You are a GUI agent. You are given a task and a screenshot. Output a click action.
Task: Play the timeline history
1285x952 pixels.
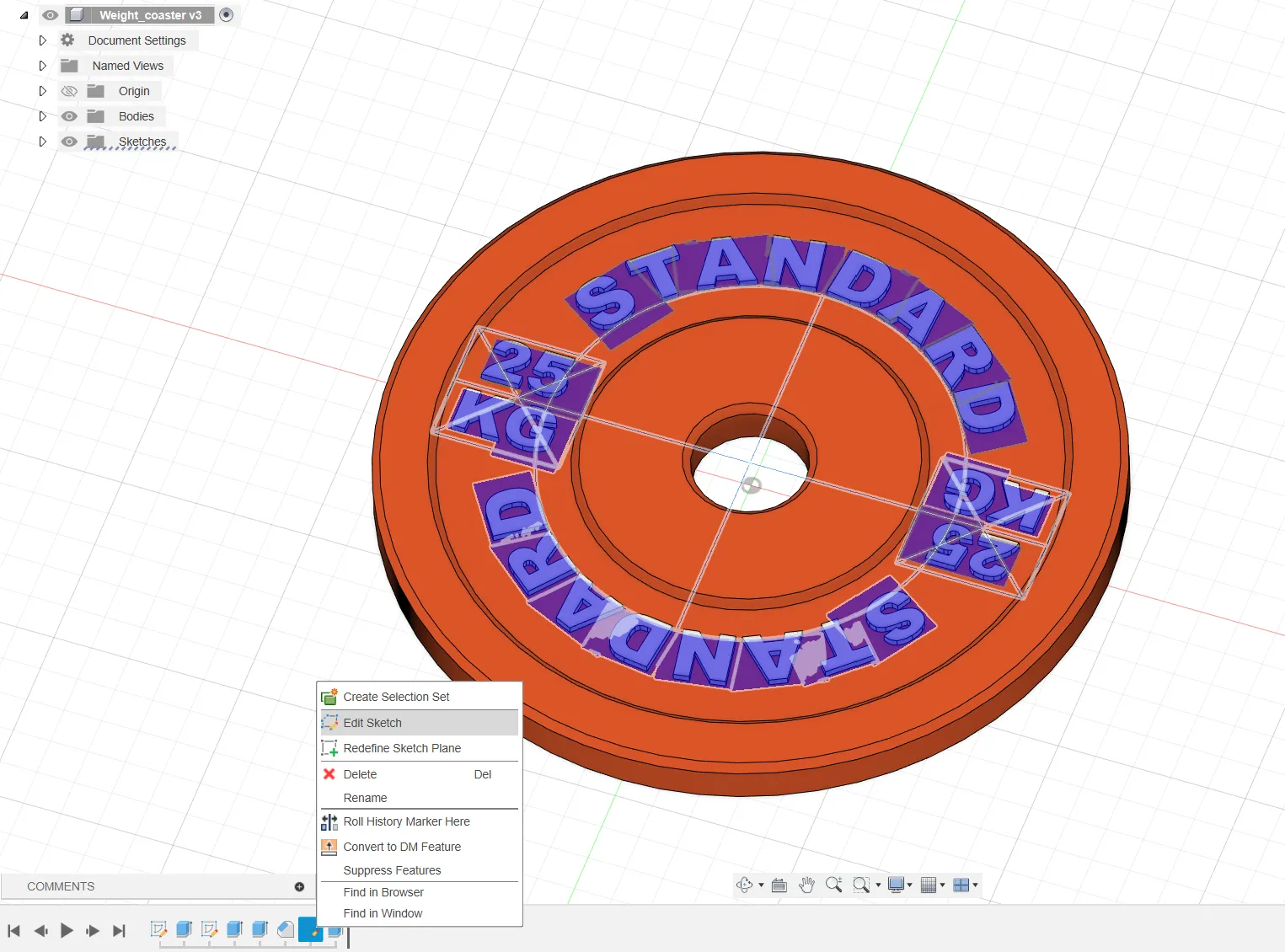(67, 931)
